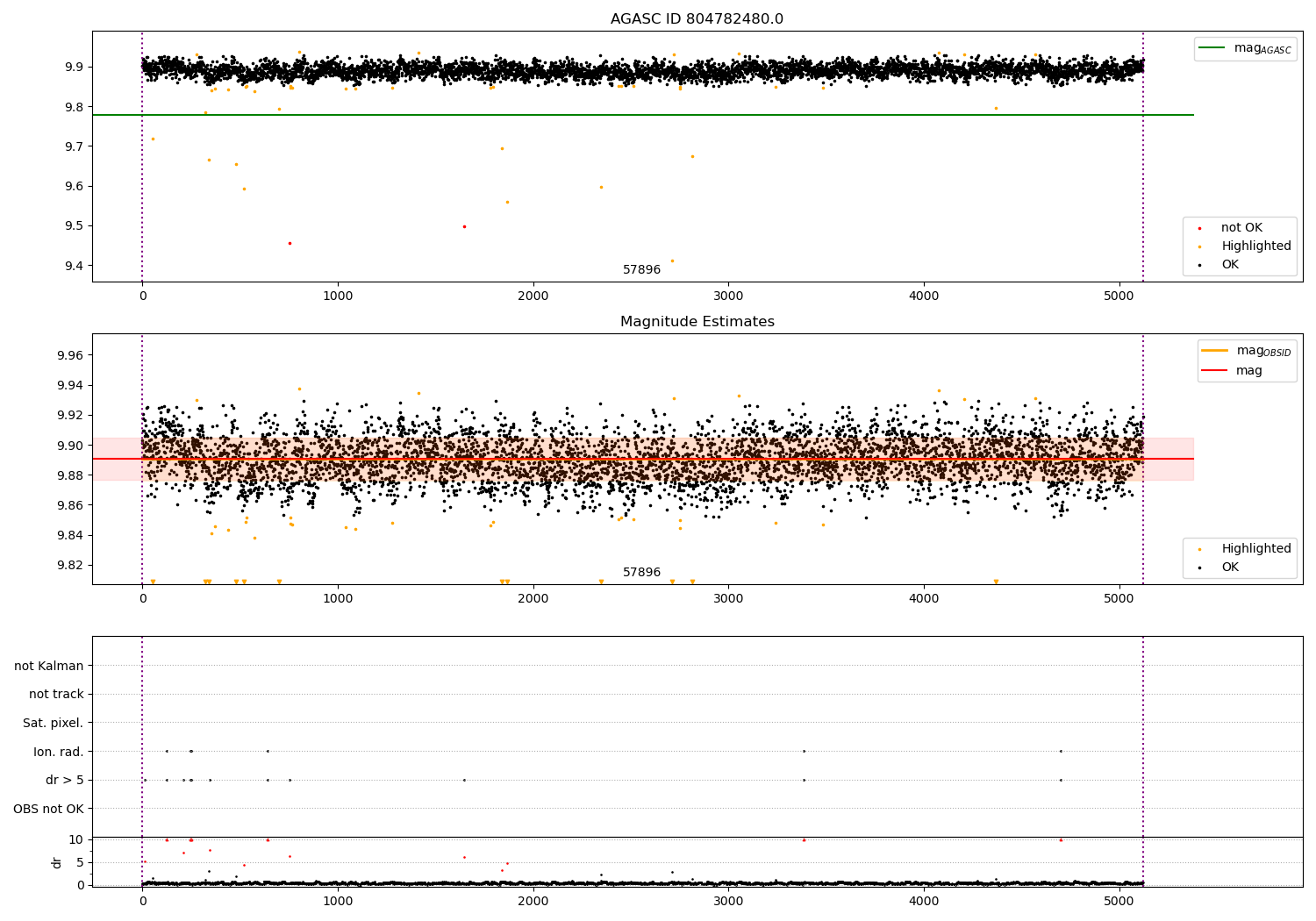Click the '57896' label in Magnitude Estimates plot

pyautogui.click(x=642, y=573)
